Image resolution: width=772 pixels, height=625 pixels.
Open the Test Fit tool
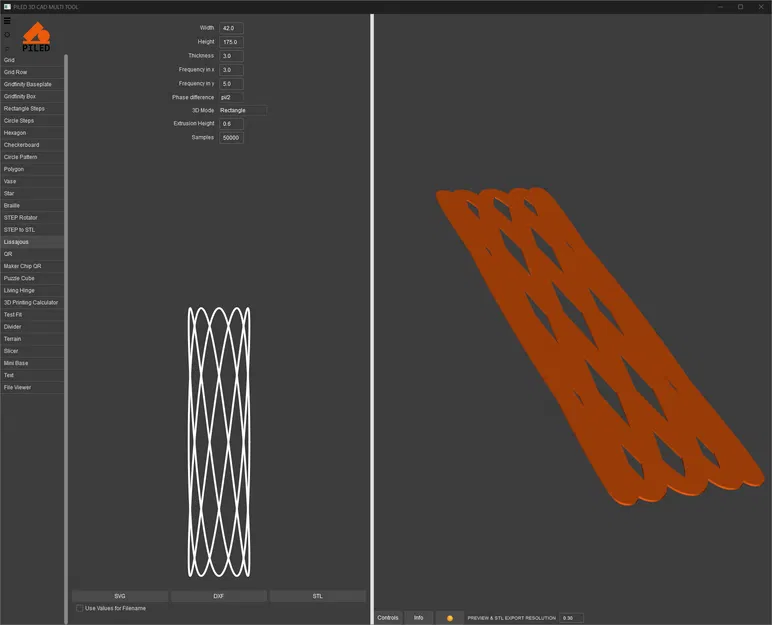tap(32, 315)
